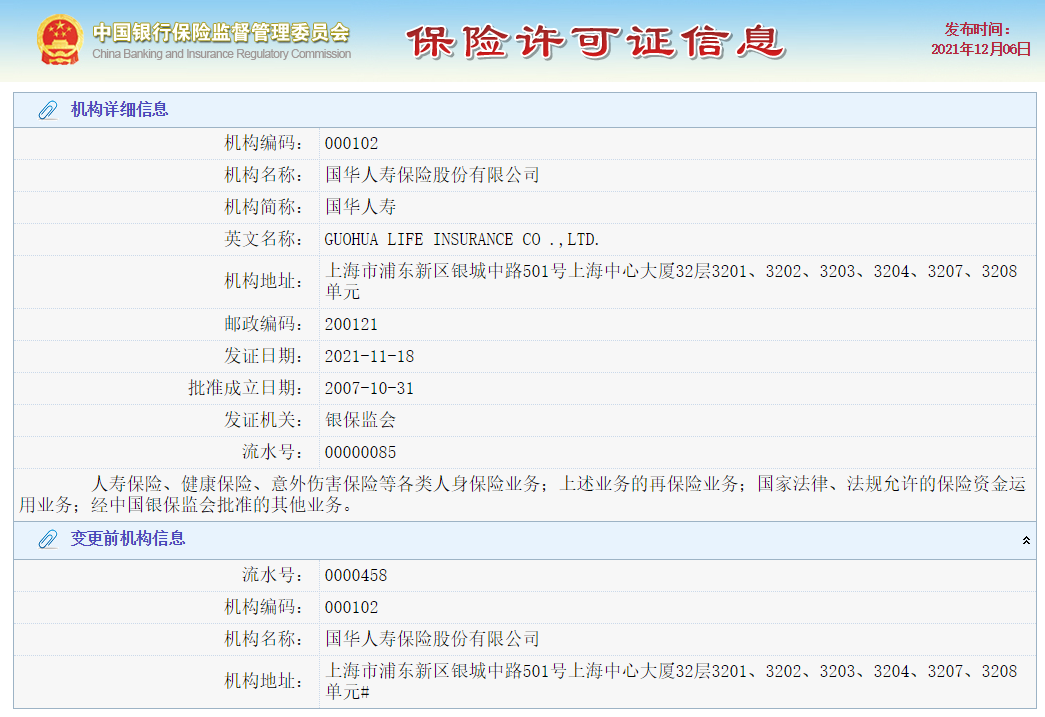
Task: Click 国华人寿保险股份有限公司 in the 变更前 section
Action: pyautogui.click(x=432, y=640)
